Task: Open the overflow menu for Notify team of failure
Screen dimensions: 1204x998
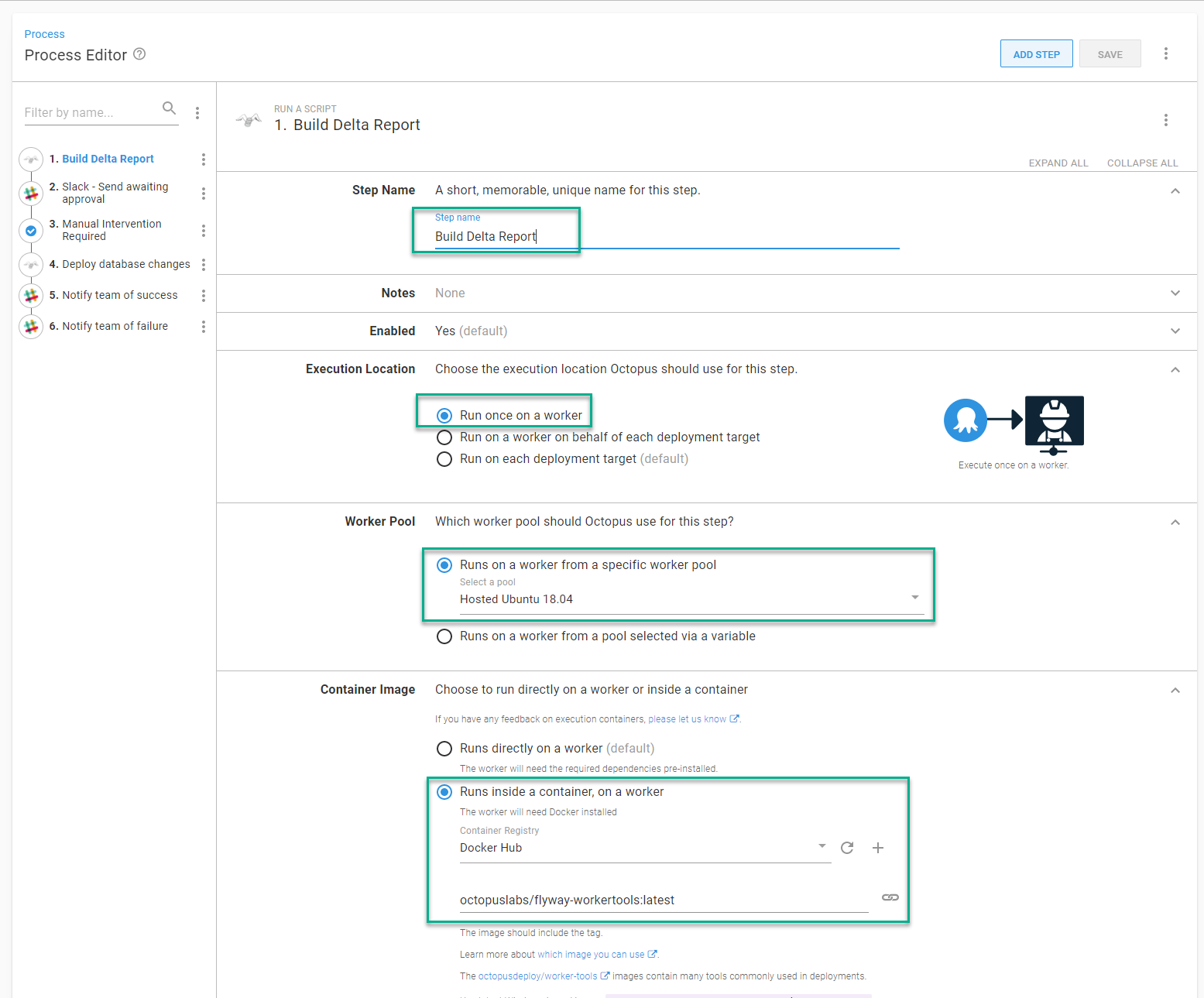Action: 203,326
